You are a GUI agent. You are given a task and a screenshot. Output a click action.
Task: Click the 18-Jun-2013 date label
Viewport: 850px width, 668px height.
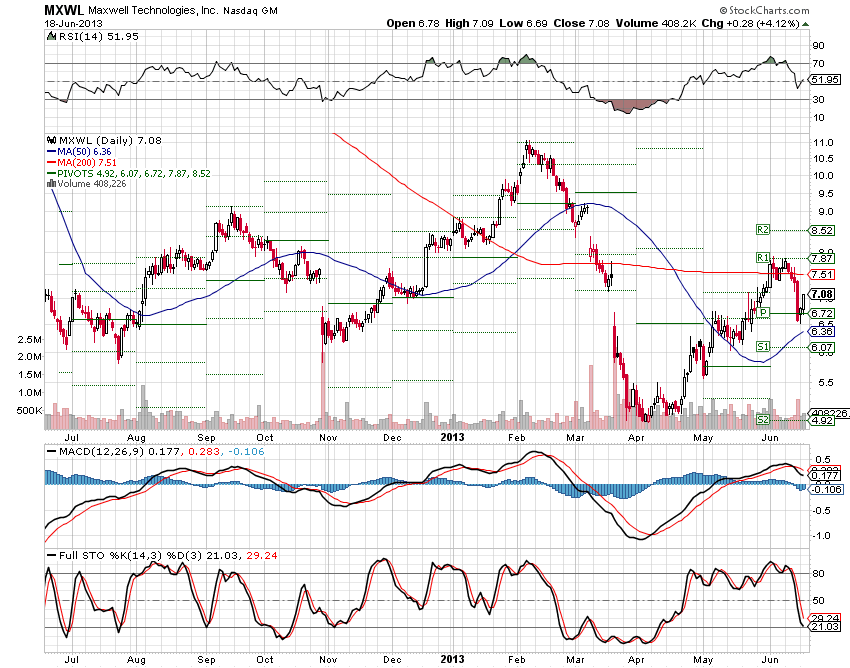(x=73, y=23)
